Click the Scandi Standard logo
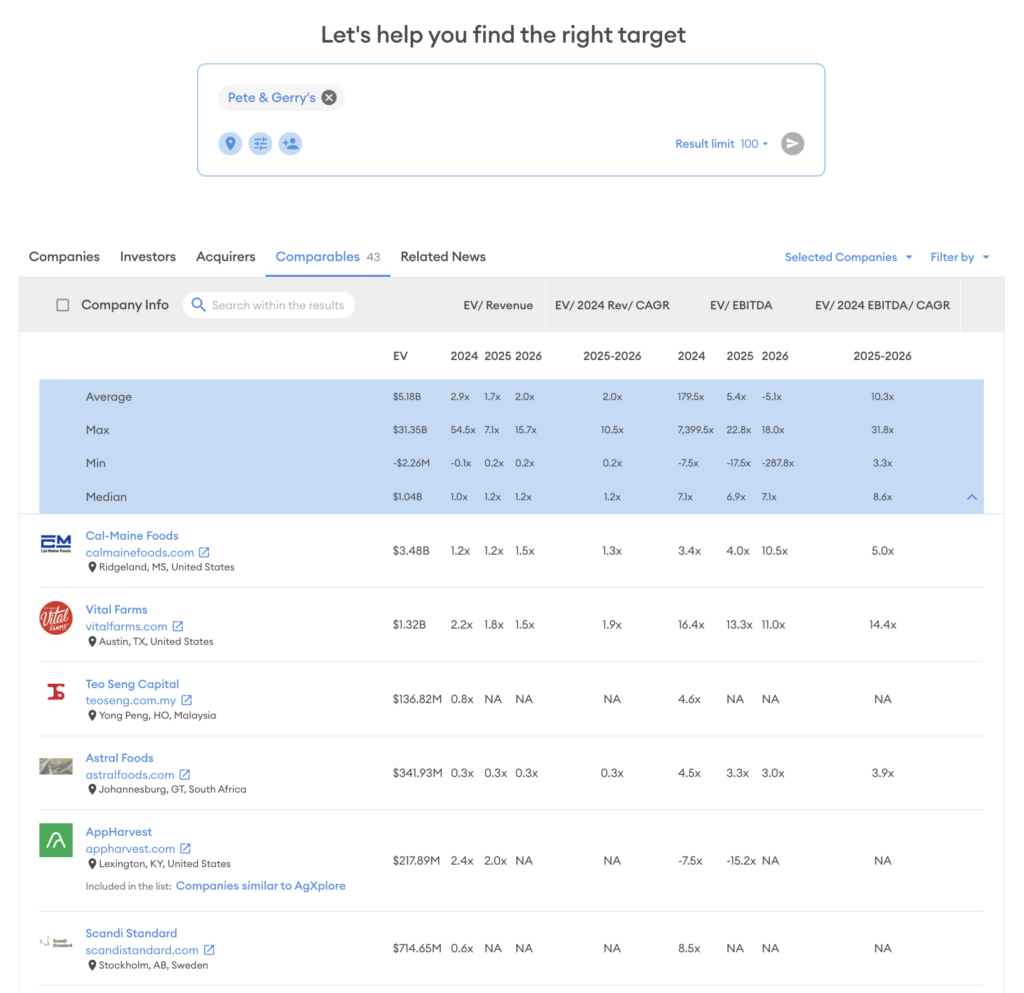 point(56,942)
